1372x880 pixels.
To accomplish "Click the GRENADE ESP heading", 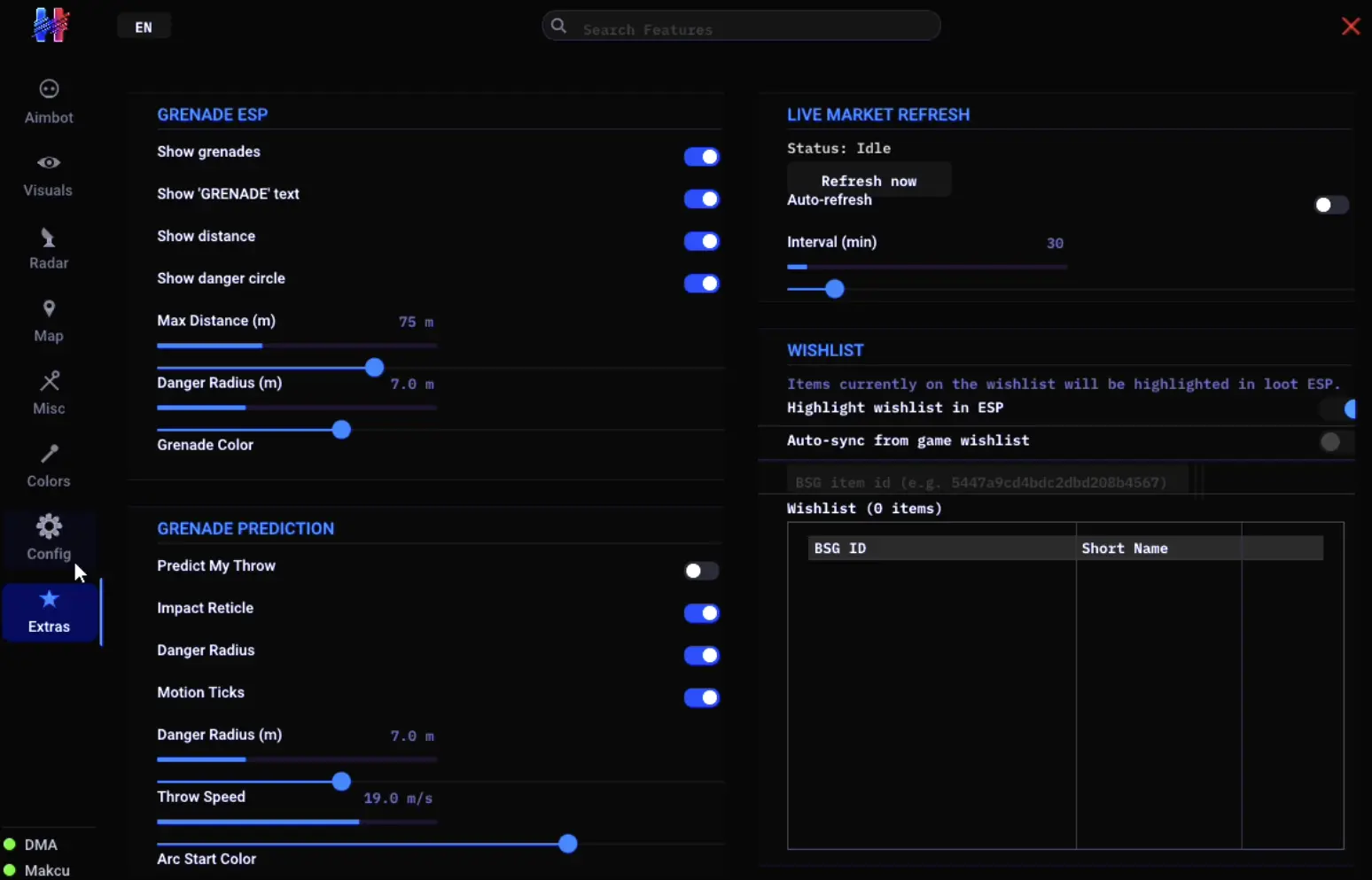I will pos(212,114).
